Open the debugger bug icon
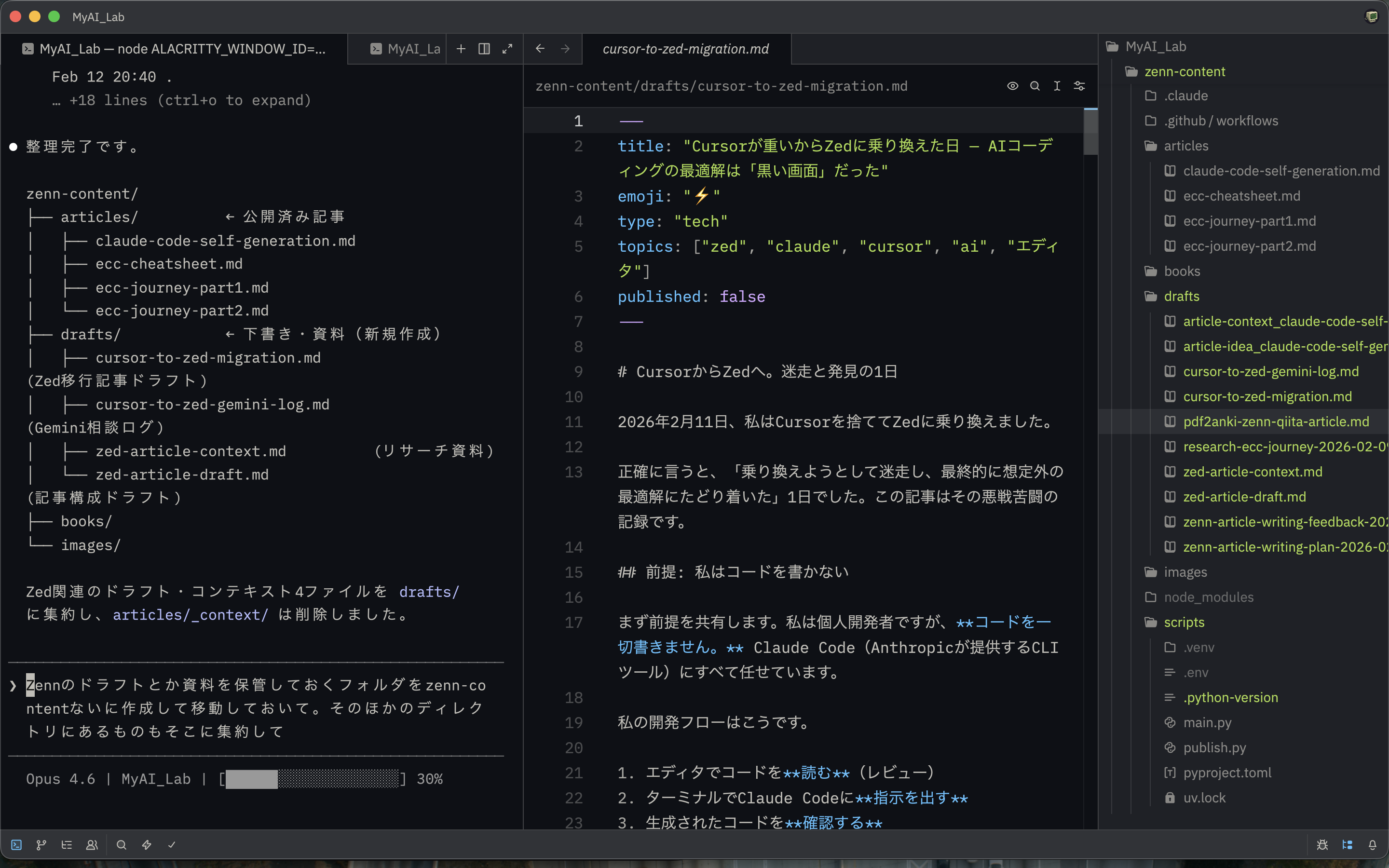This screenshot has height=868, width=1389. pyautogui.click(x=1322, y=844)
